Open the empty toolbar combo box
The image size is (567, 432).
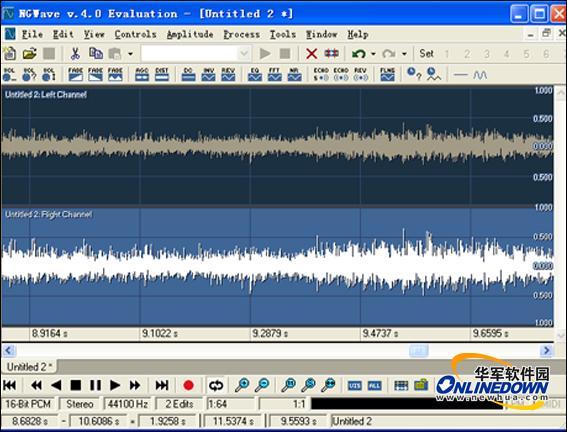[x=196, y=54]
